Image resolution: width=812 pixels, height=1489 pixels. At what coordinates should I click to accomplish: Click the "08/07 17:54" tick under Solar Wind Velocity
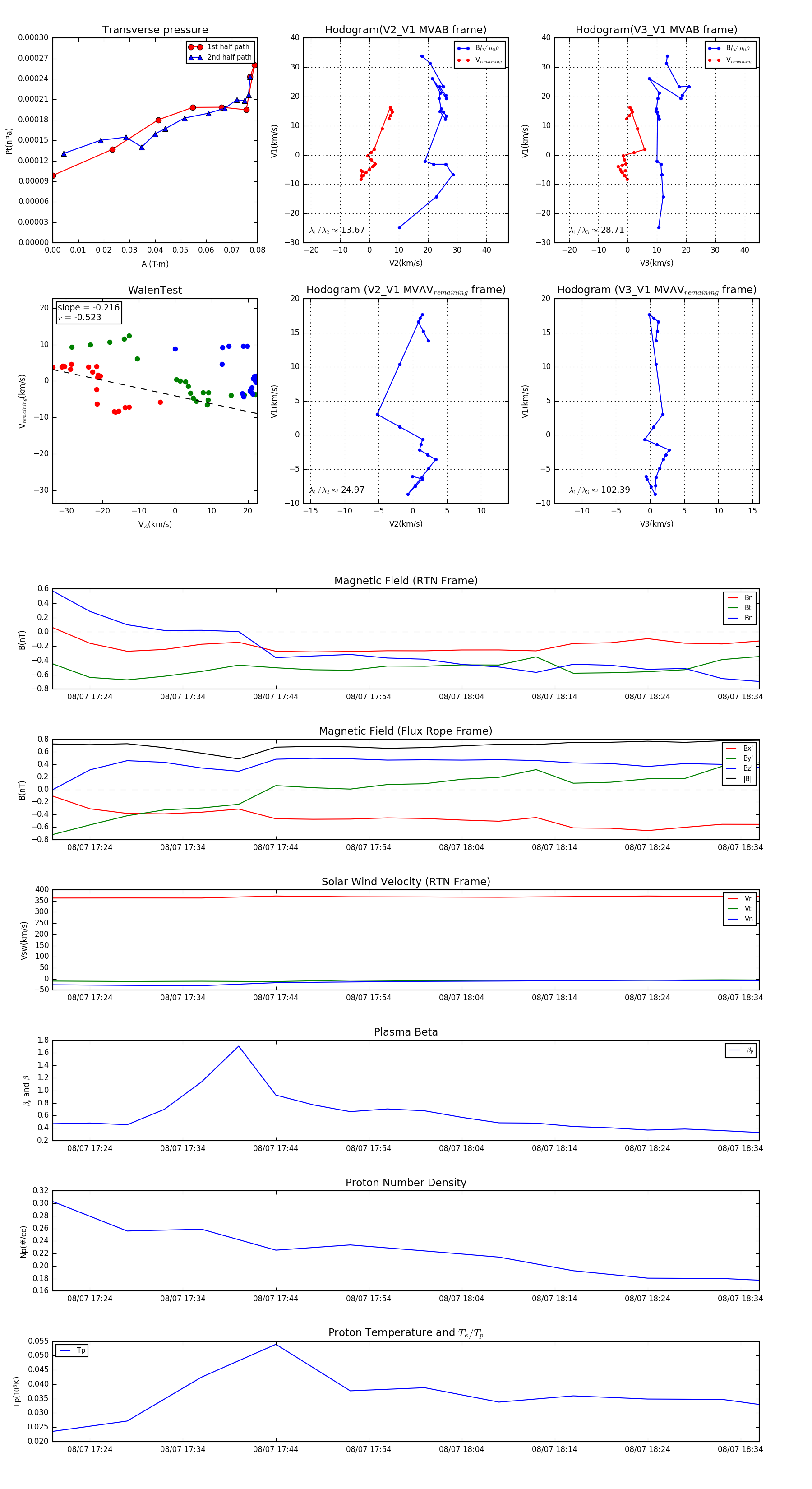pyautogui.click(x=368, y=998)
